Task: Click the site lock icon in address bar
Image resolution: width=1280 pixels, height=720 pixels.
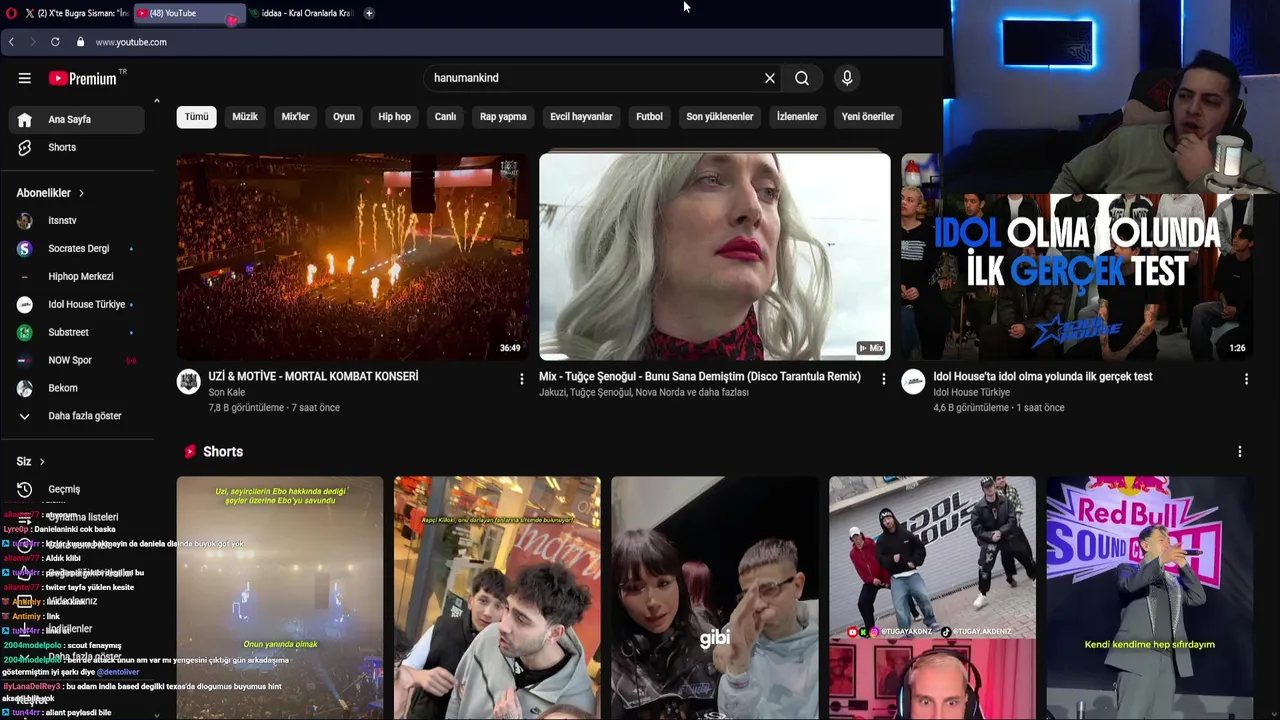Action: click(x=80, y=42)
